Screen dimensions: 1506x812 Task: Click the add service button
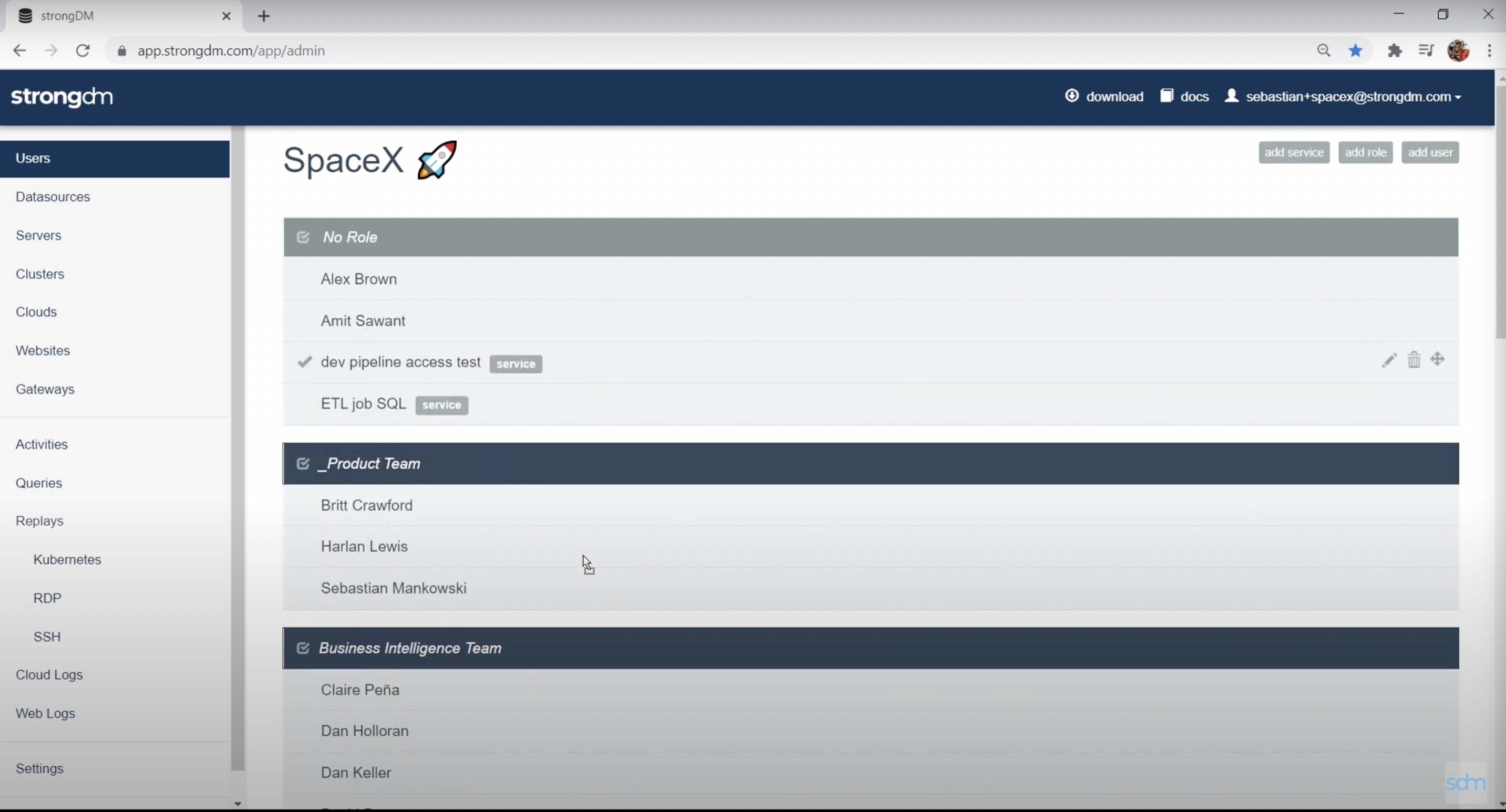click(1294, 152)
